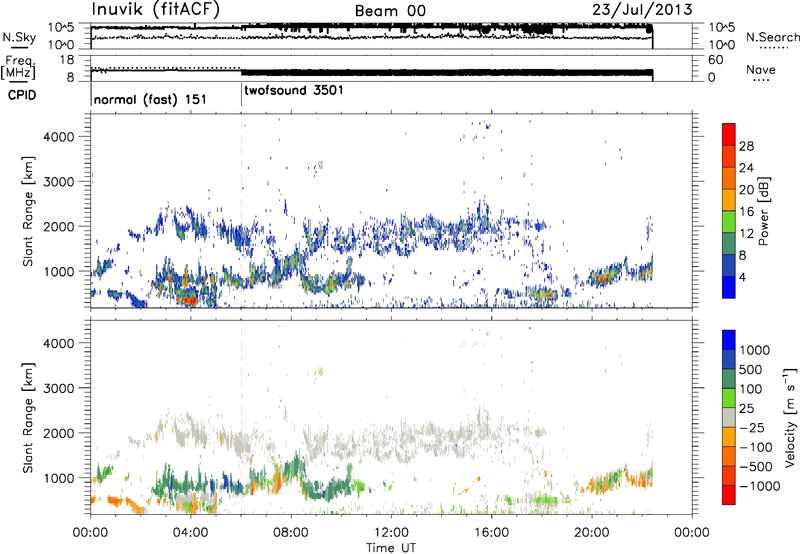Click the '16:00' time tick label
This screenshot has height=554, width=800.
492,533
